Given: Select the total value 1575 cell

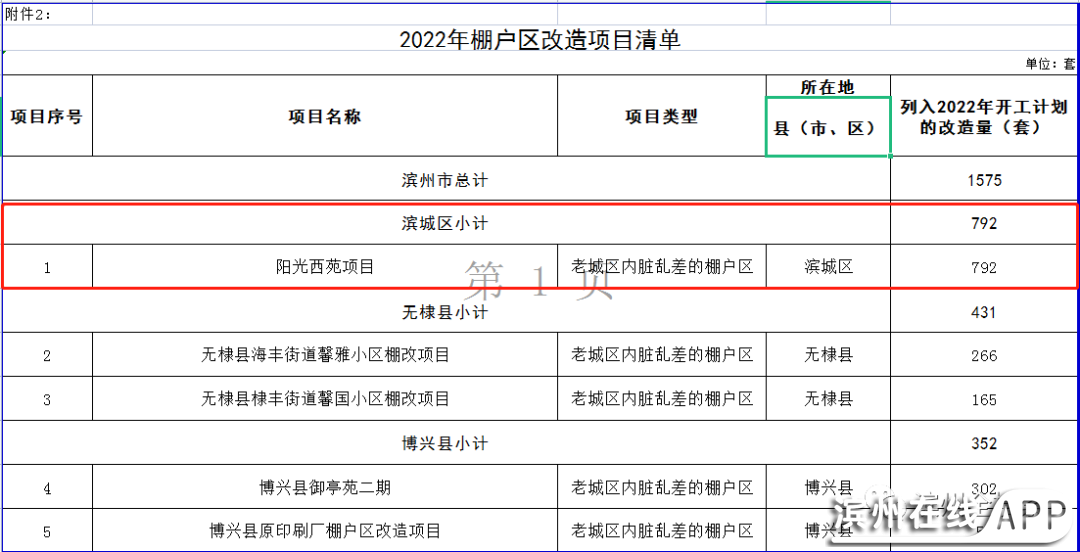Looking at the screenshot, I should (x=983, y=180).
